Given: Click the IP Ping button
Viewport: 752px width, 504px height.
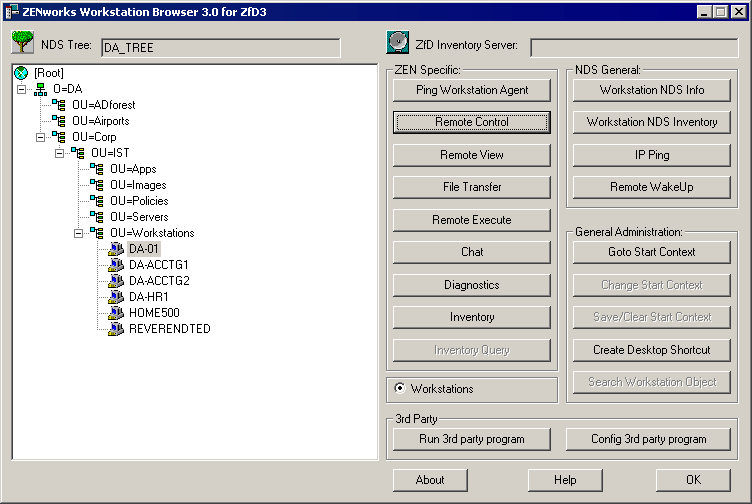Looking at the screenshot, I should pyautogui.click(x=652, y=155).
